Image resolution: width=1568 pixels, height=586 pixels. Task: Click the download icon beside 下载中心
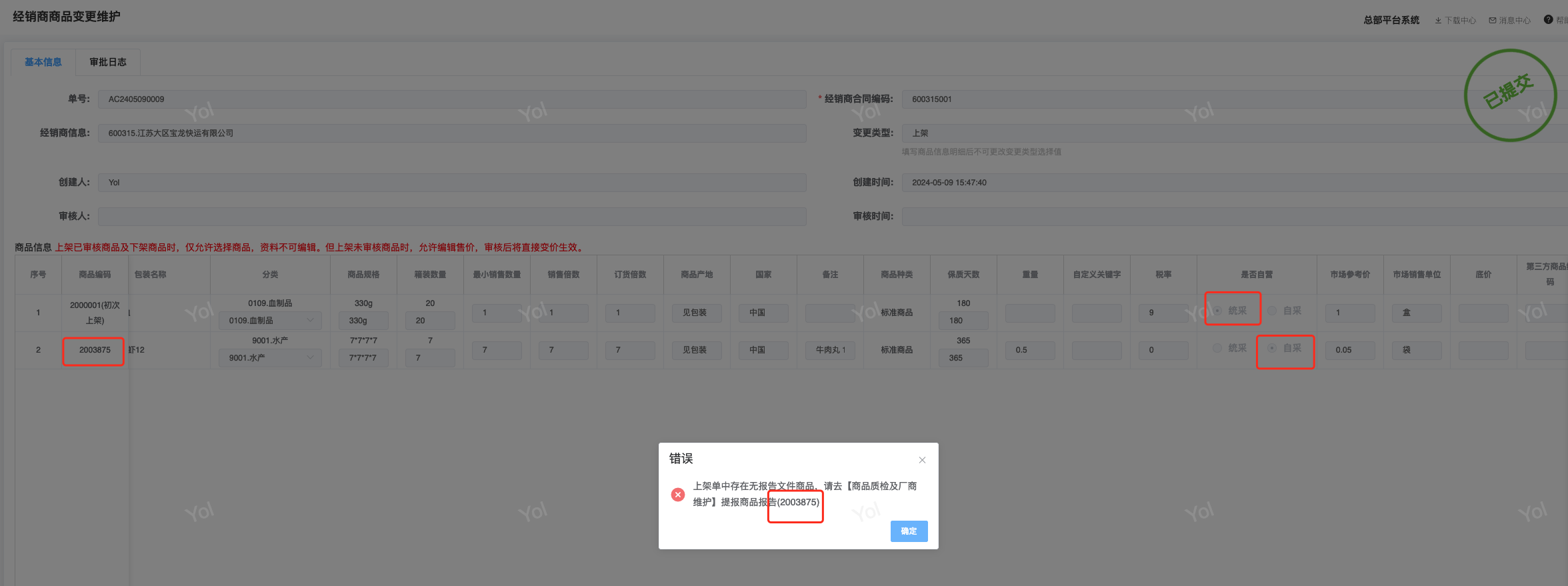1438,21
